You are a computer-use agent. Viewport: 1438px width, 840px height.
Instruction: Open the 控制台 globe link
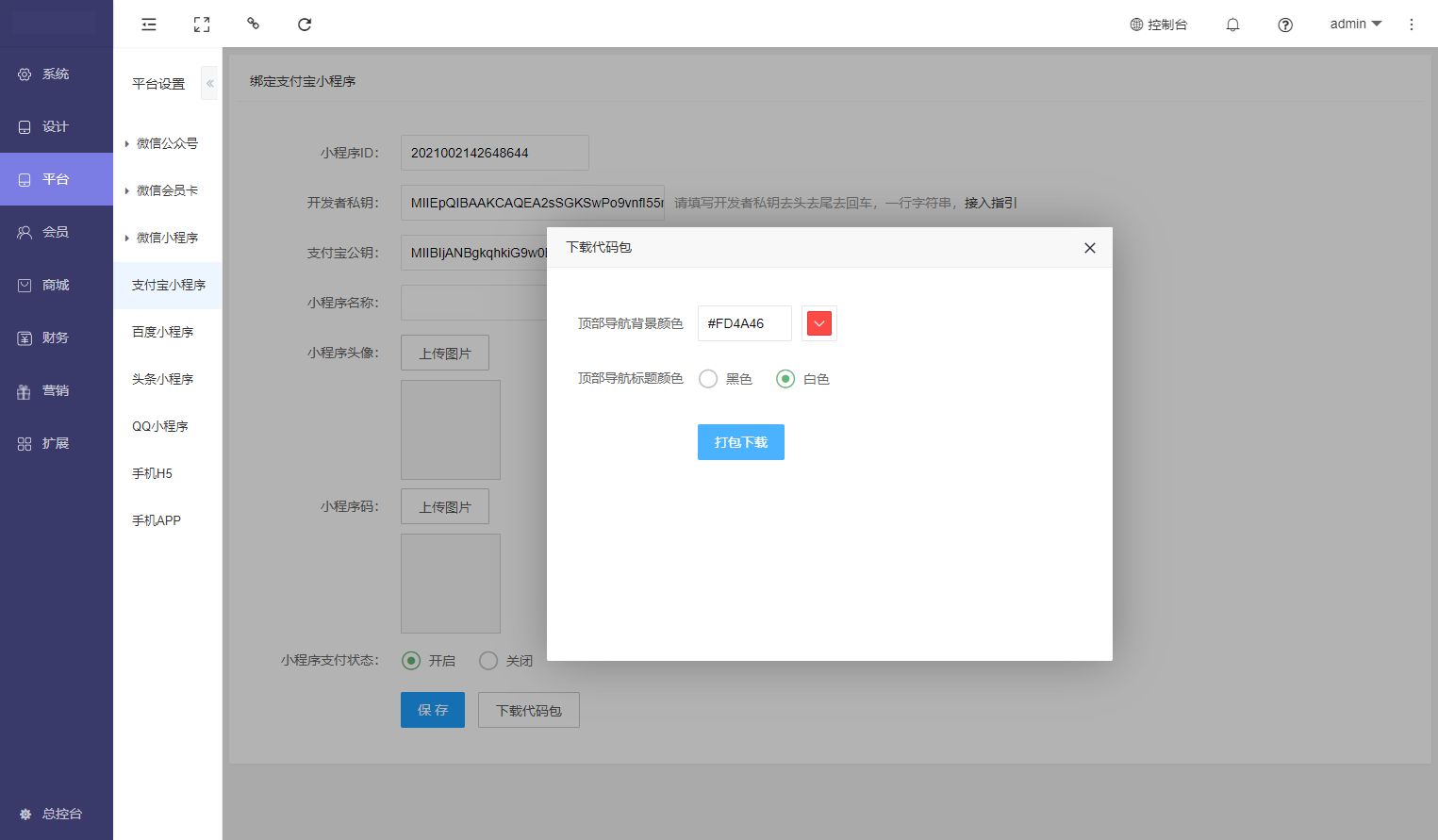pyautogui.click(x=1159, y=25)
